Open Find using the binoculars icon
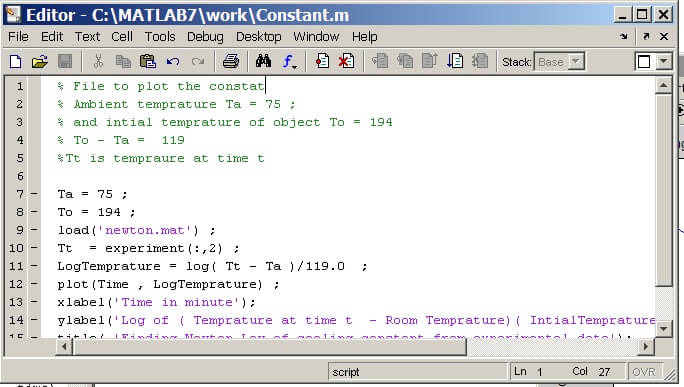684x387 pixels. click(263, 62)
